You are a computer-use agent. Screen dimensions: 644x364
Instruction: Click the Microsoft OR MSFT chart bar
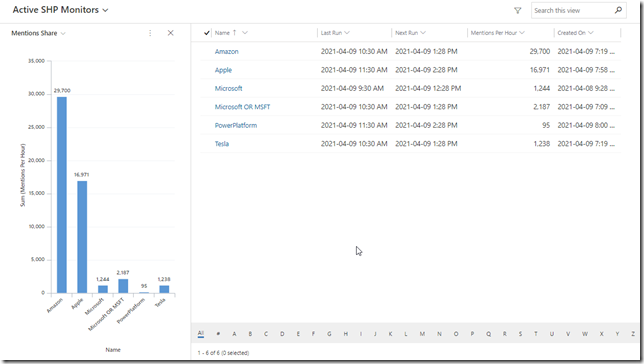coord(123,286)
